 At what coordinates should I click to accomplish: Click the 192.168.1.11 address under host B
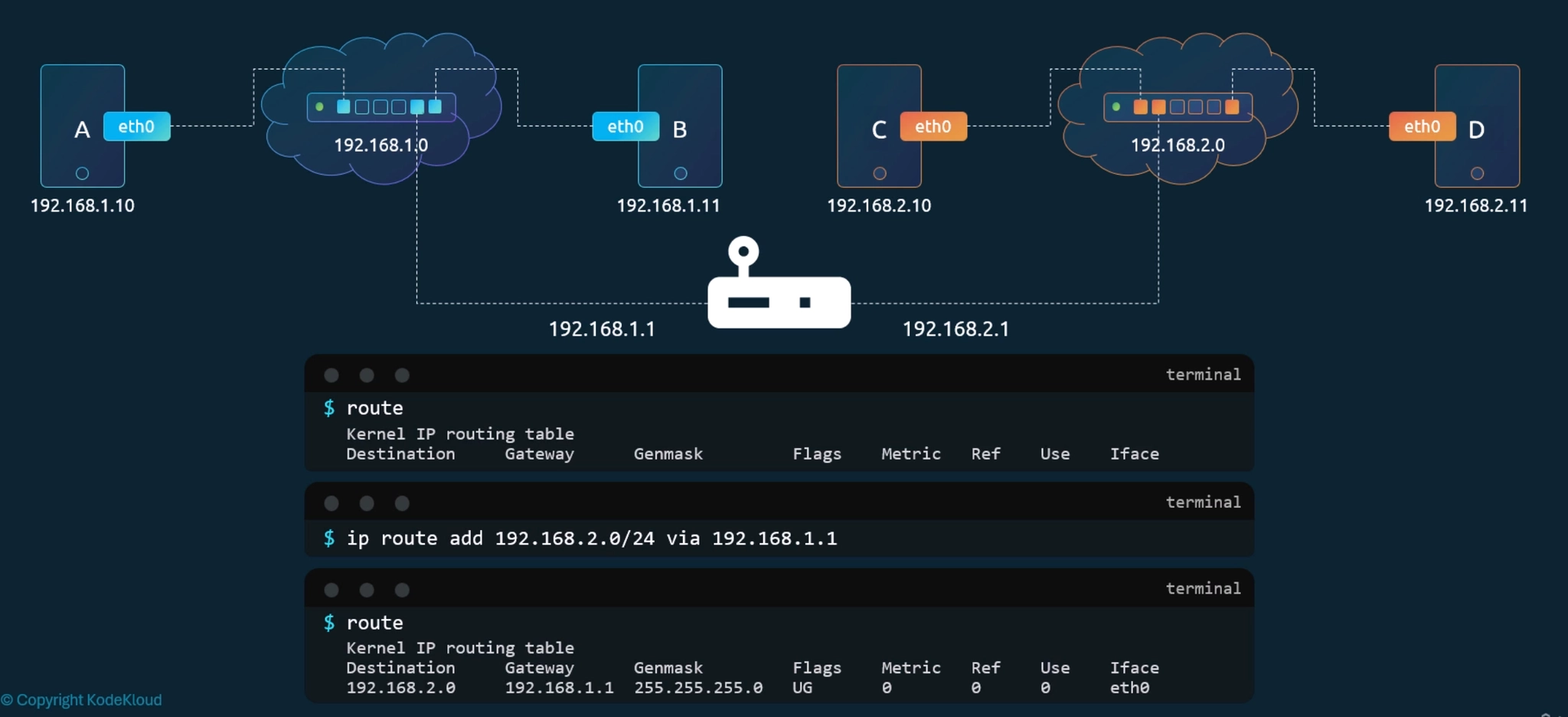tap(668, 205)
